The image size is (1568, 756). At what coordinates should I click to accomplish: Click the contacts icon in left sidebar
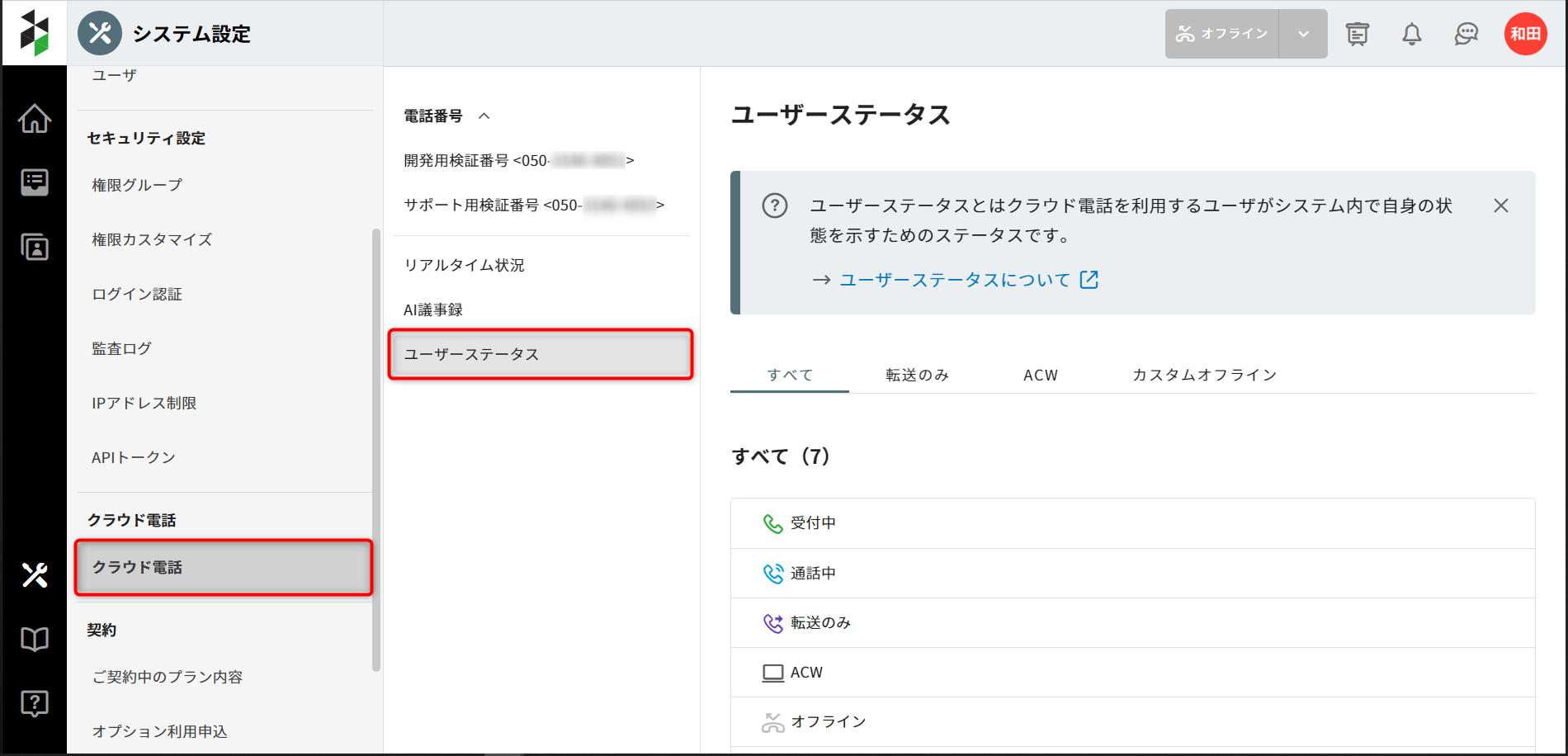coord(35,247)
